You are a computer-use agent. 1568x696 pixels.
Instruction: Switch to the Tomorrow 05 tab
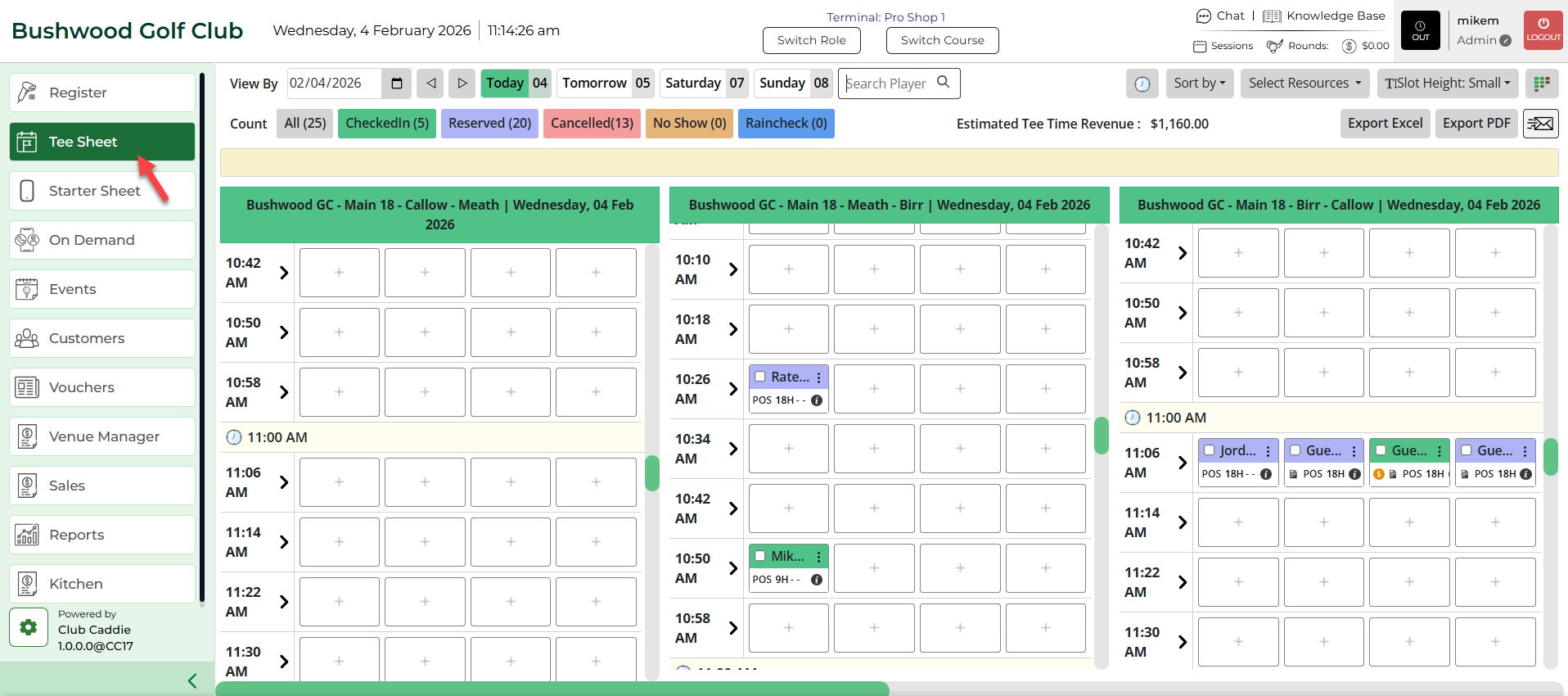(606, 84)
